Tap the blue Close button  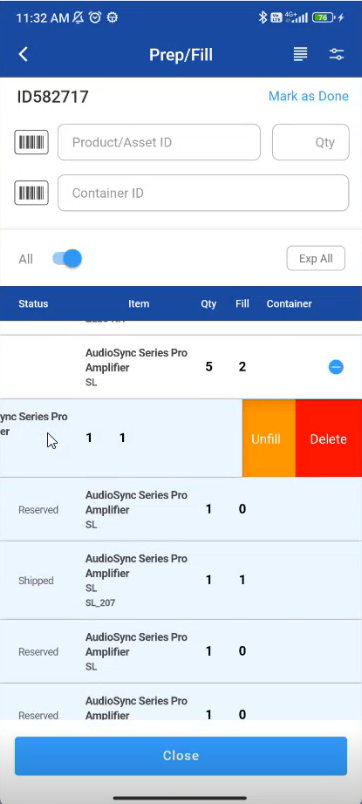point(181,756)
